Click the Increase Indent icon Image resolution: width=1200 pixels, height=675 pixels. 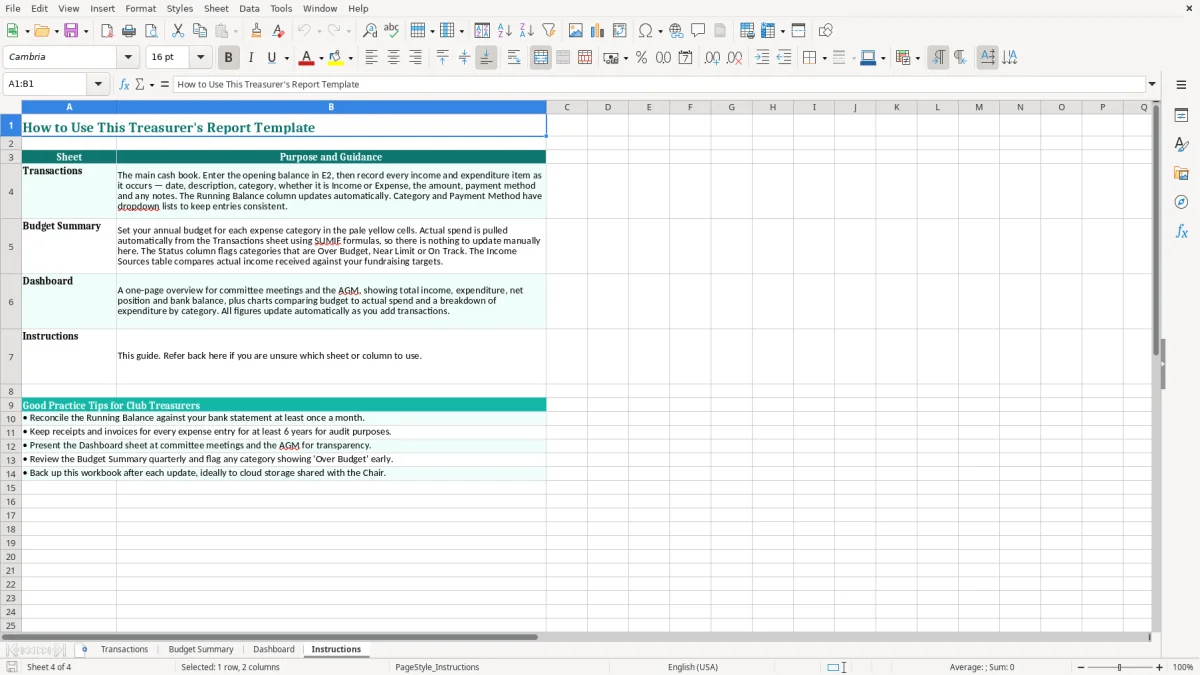click(762, 58)
